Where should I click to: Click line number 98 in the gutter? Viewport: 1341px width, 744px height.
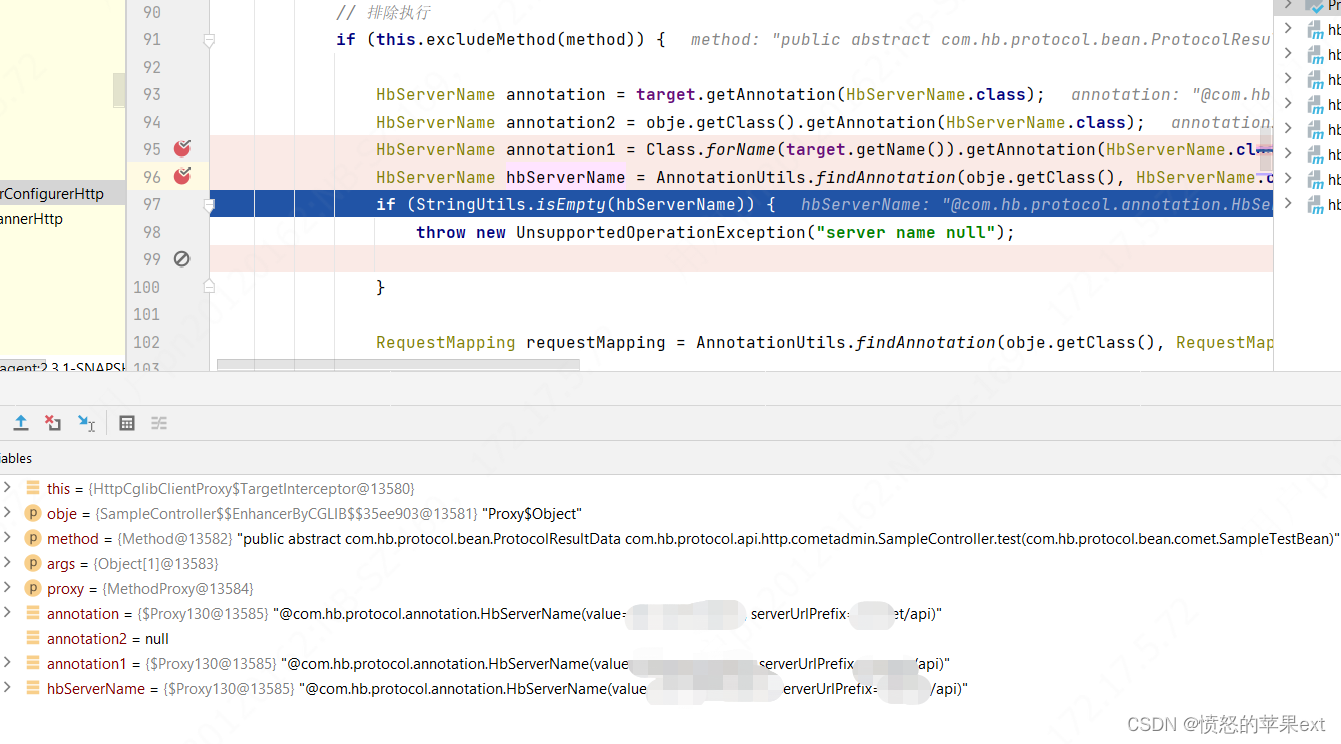point(152,232)
